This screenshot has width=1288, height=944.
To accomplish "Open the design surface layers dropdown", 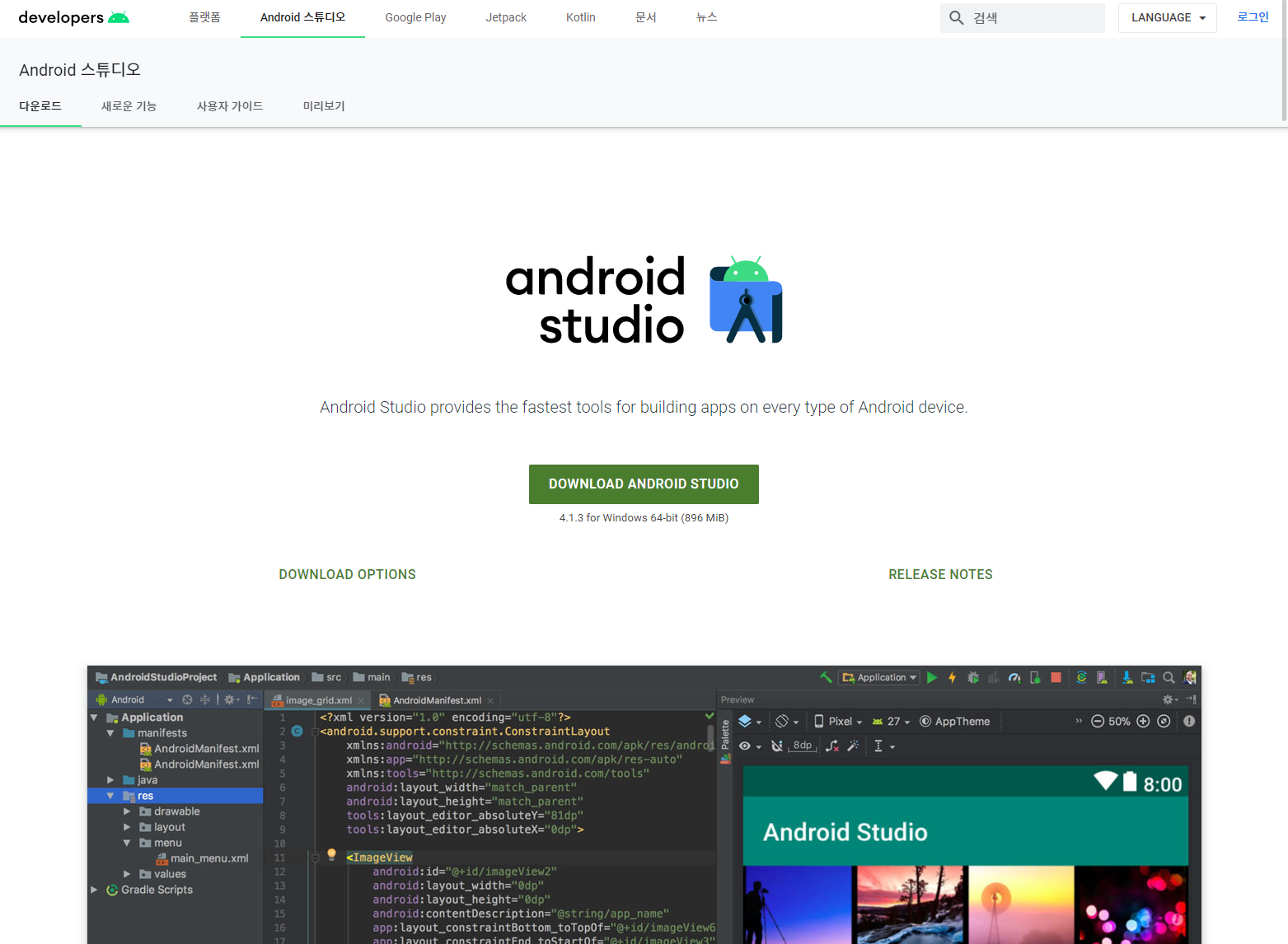I will (749, 721).
